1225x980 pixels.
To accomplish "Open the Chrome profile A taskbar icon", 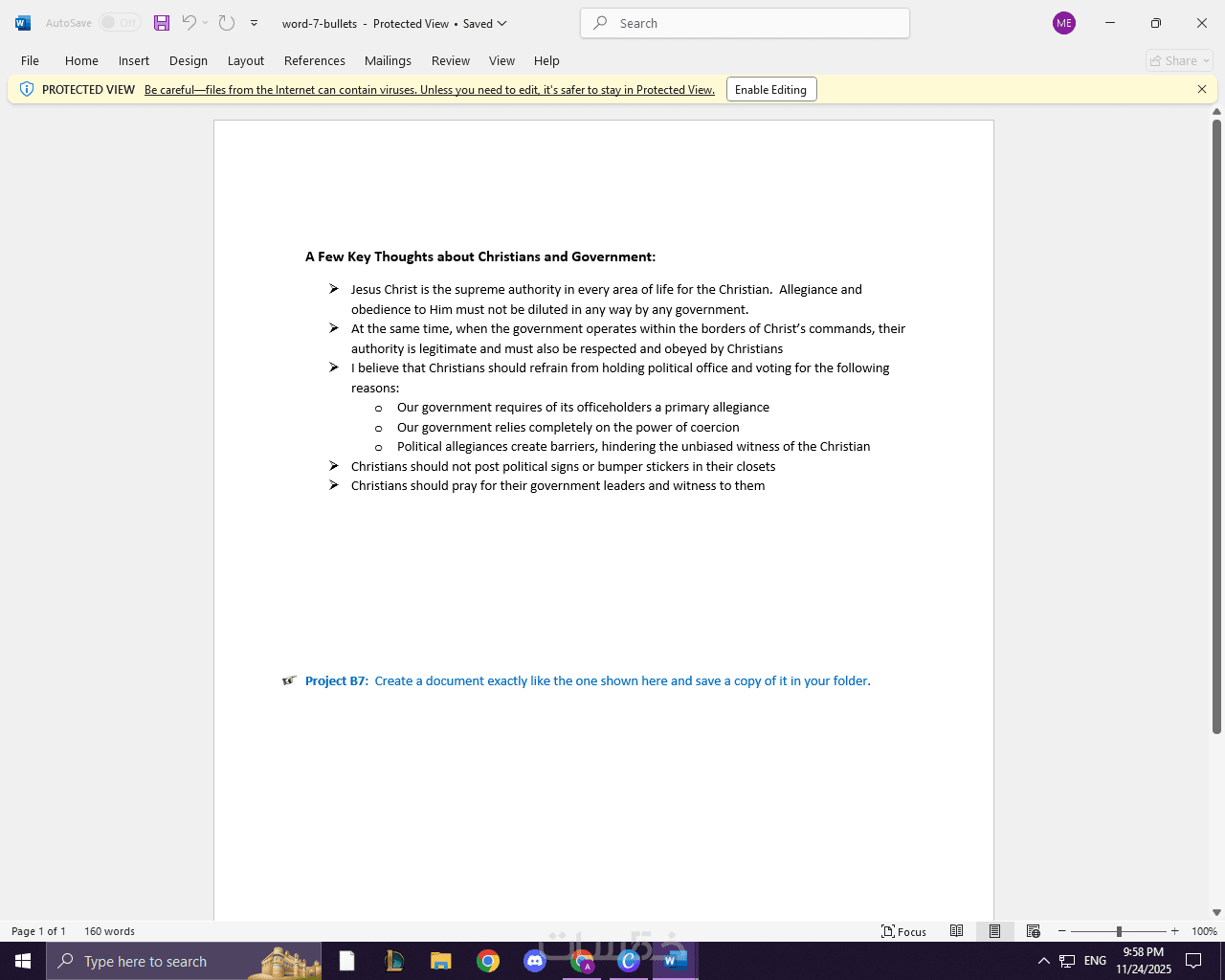I will (582, 961).
